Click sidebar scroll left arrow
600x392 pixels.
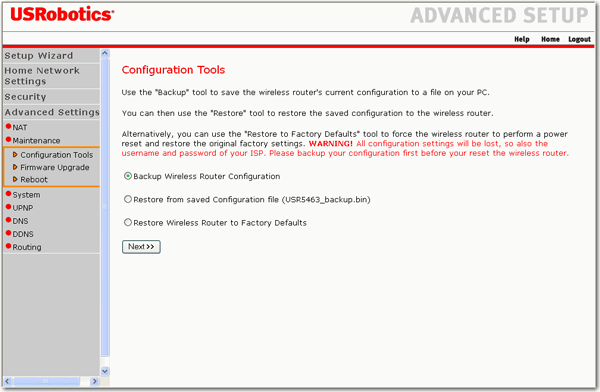coord(7,381)
